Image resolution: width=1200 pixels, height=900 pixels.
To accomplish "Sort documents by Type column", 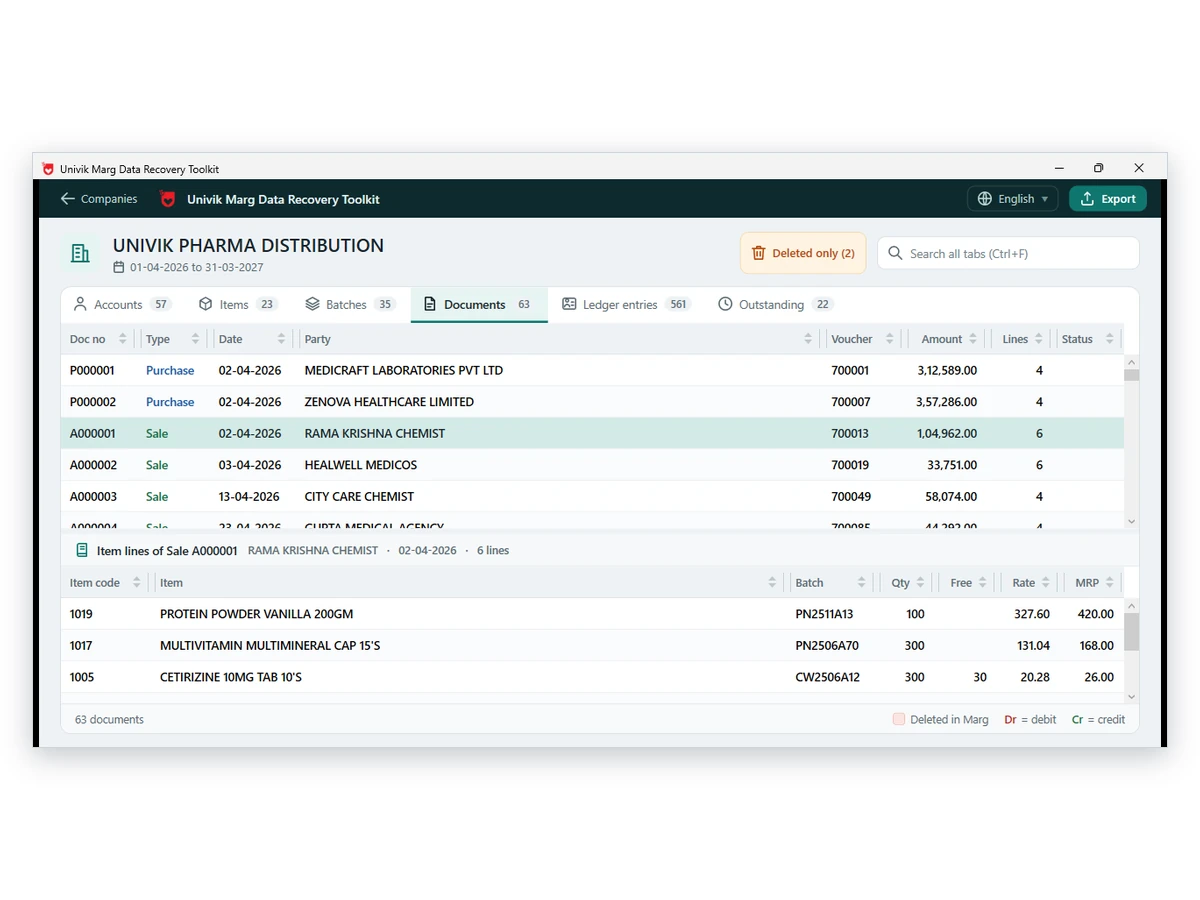I will tap(173, 339).
